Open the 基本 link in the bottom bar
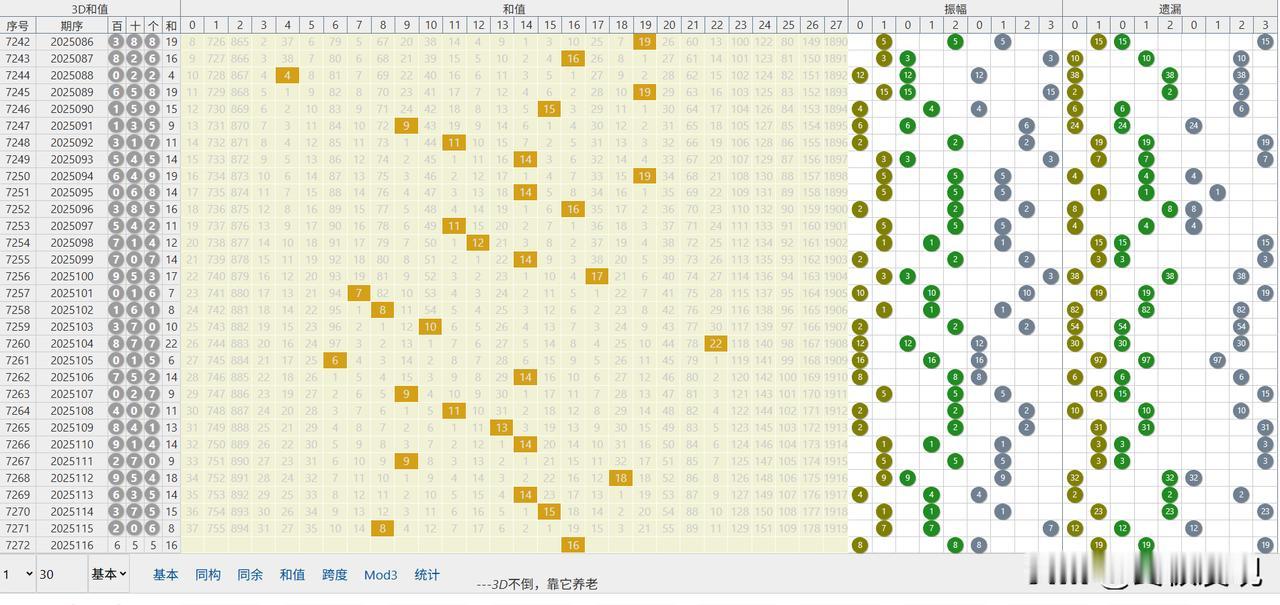The height and width of the screenshot is (605, 1280). tap(166, 575)
